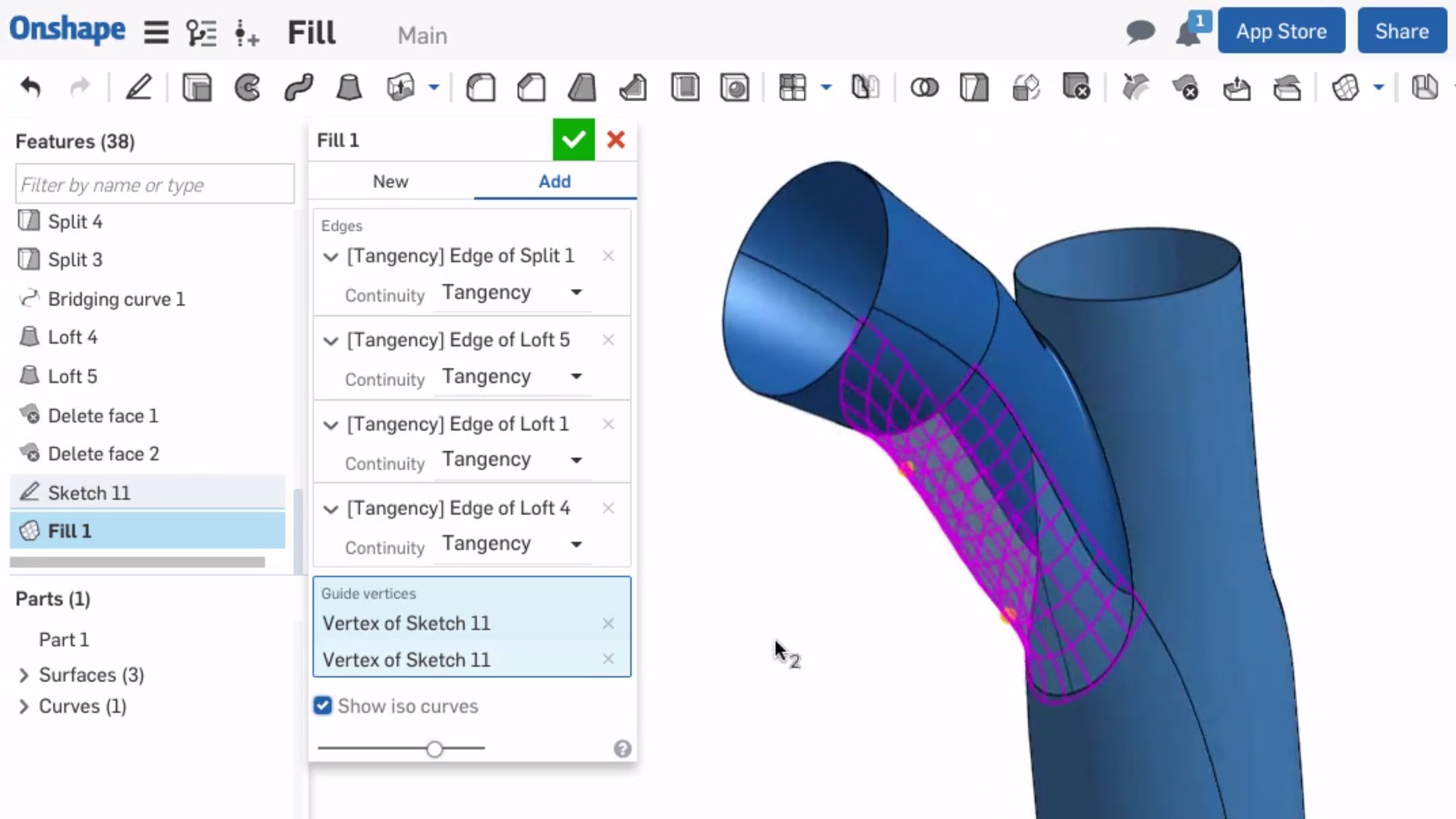Select the Fillet tool

click(x=480, y=87)
